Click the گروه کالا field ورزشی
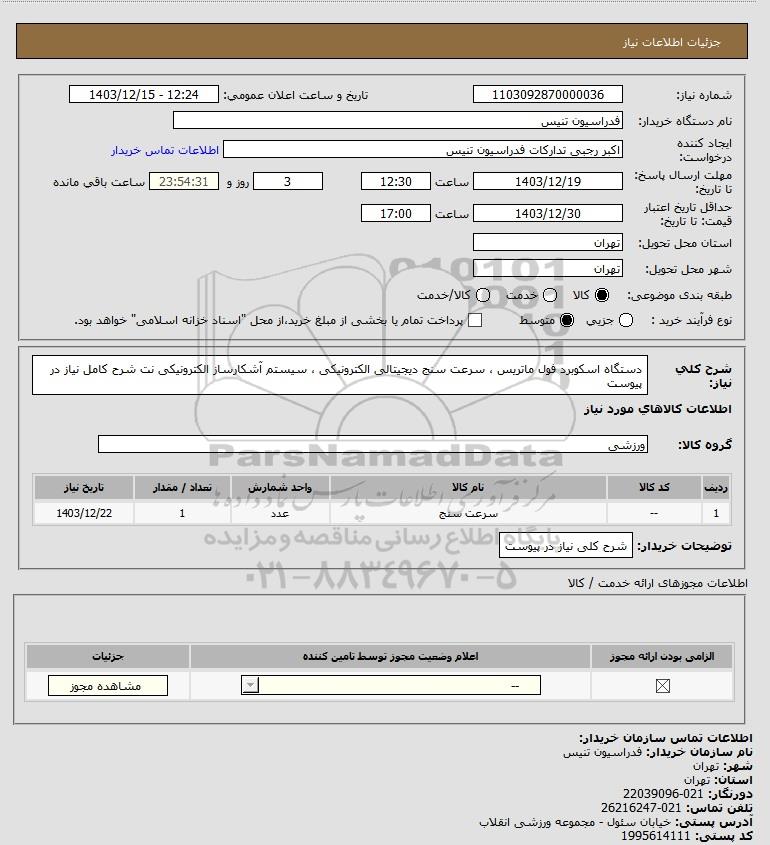Image resolution: width=770 pixels, height=845 pixels. click(373, 444)
